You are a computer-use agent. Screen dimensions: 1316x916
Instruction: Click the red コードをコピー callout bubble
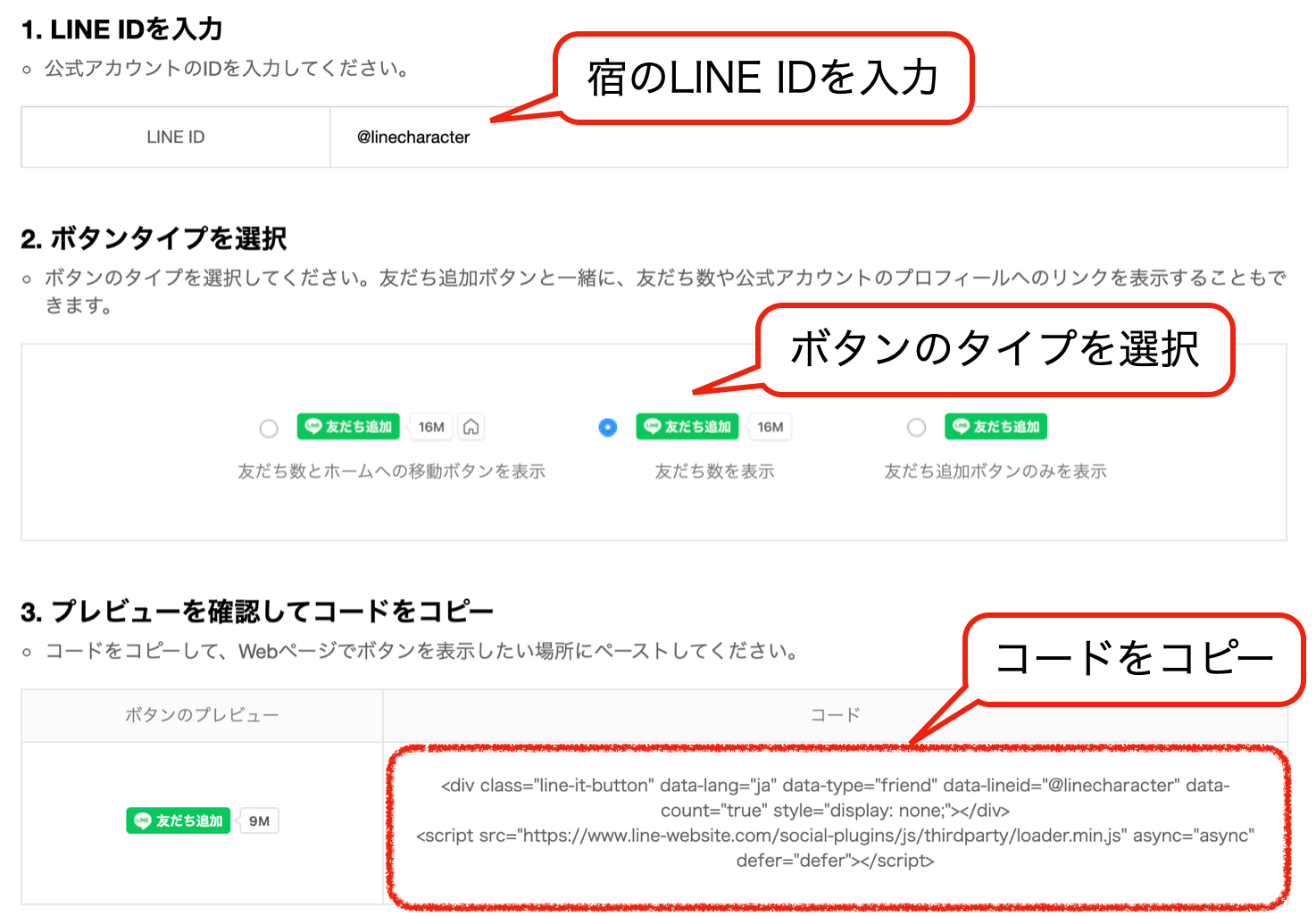(1133, 659)
